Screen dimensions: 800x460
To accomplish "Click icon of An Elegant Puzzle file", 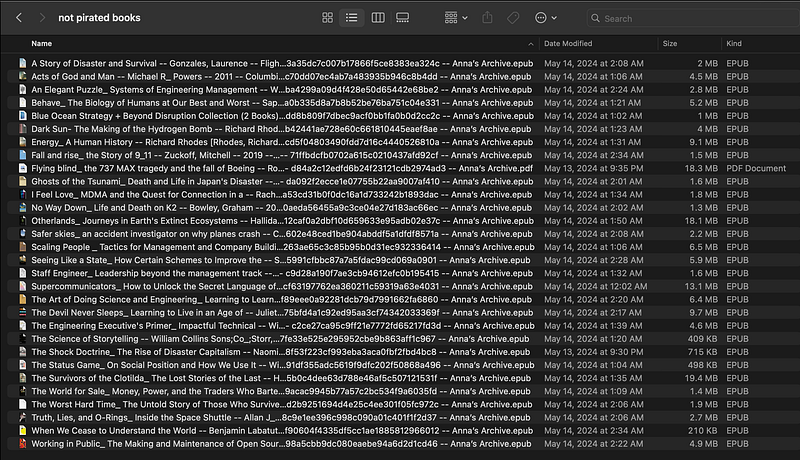I will [22, 89].
